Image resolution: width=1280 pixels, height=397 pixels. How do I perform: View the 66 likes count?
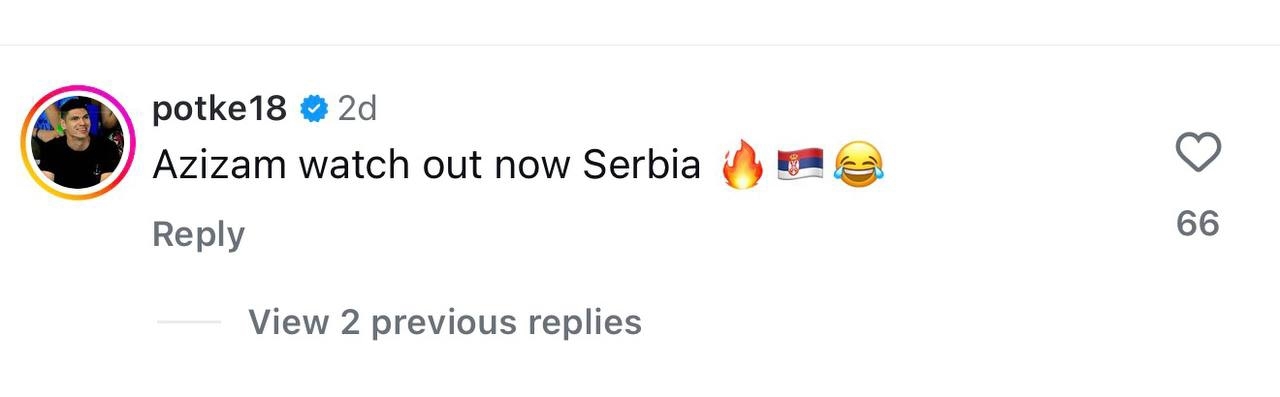(x=1197, y=223)
